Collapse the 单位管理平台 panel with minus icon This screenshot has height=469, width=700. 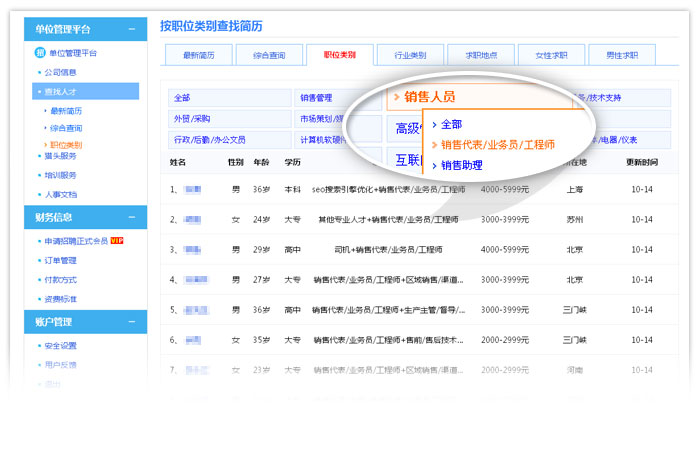click(133, 31)
